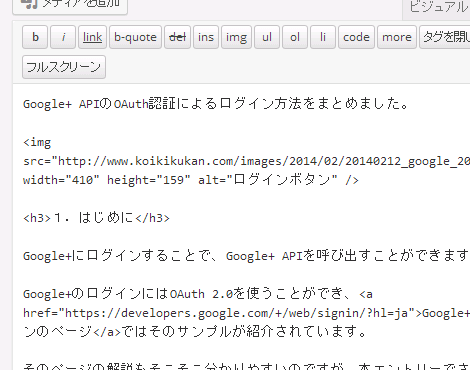Image resolution: width=470 pixels, height=370 pixels.
Task: Click the line about Google+ APIを呼び出す
Action: (x=246, y=256)
